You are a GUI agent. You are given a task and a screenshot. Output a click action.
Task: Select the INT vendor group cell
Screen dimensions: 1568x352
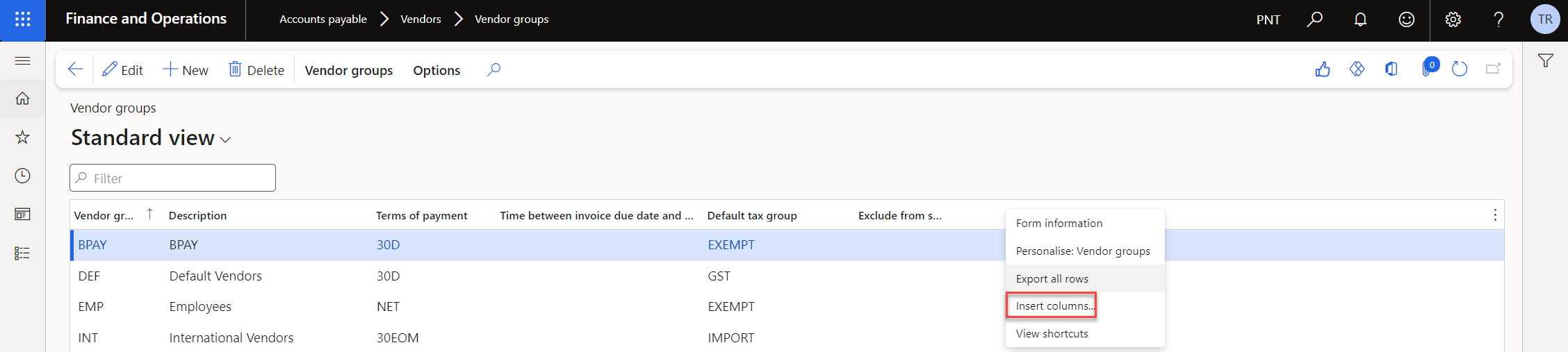(88, 337)
